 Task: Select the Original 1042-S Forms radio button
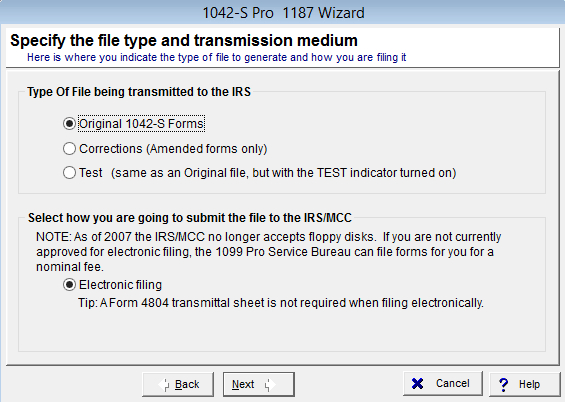(69, 124)
